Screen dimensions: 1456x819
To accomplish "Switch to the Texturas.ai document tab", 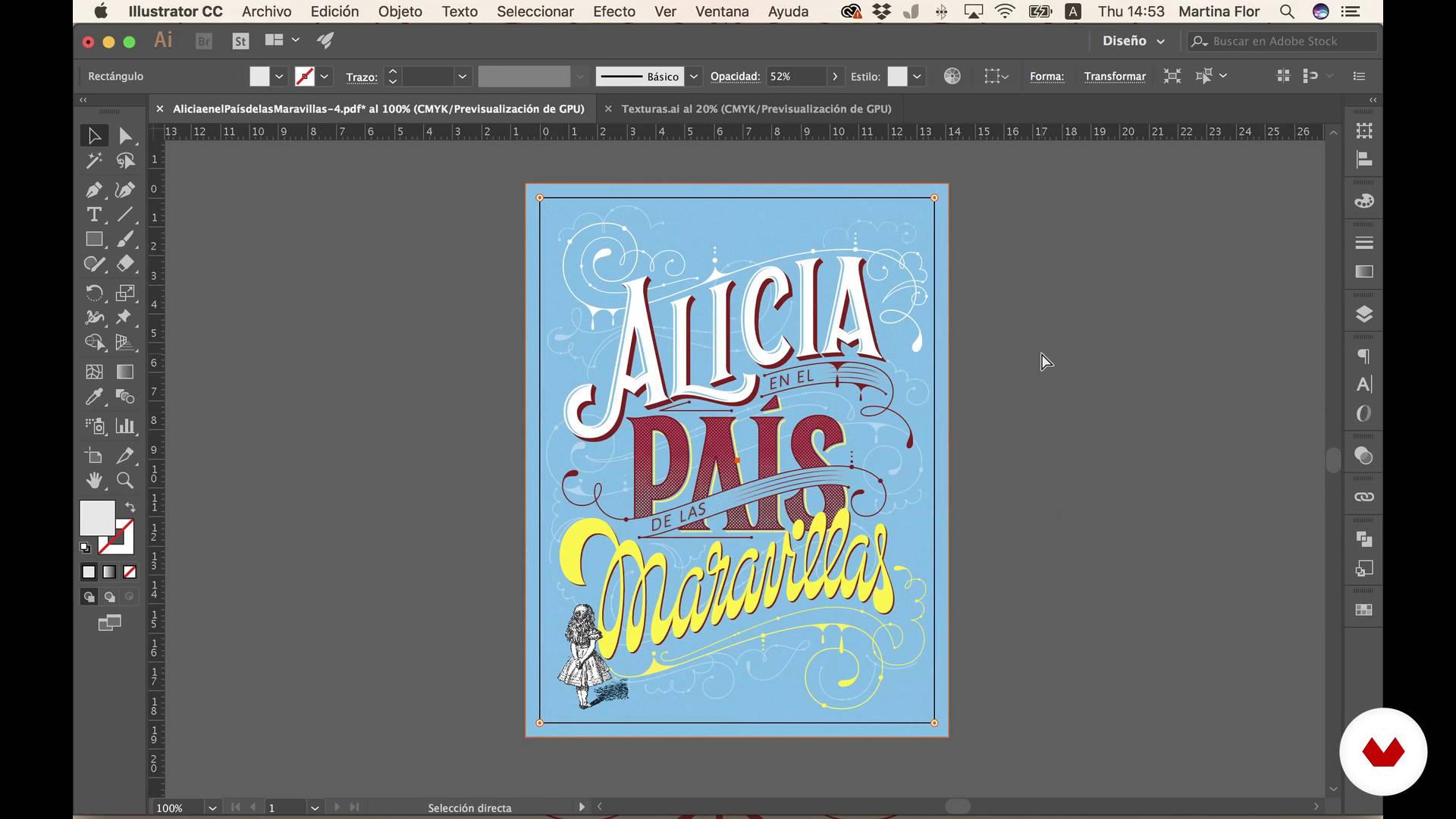I will pos(756,109).
